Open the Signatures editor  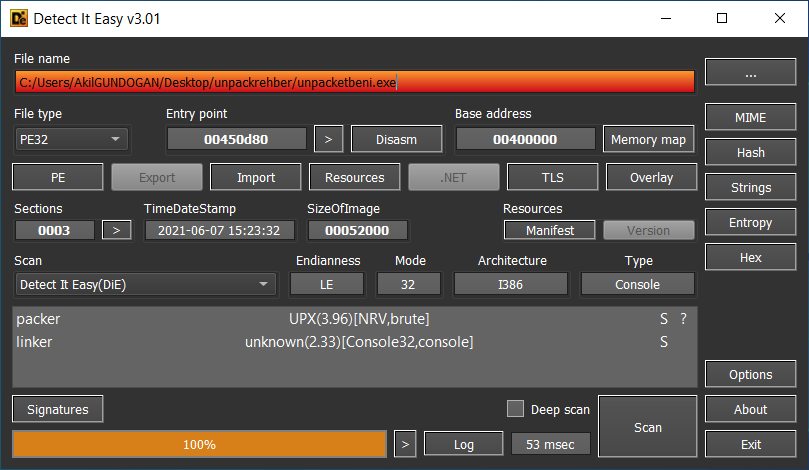[x=58, y=409]
